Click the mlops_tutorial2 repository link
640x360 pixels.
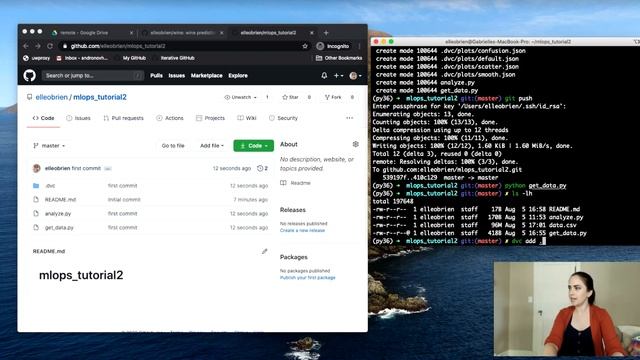pos(100,97)
